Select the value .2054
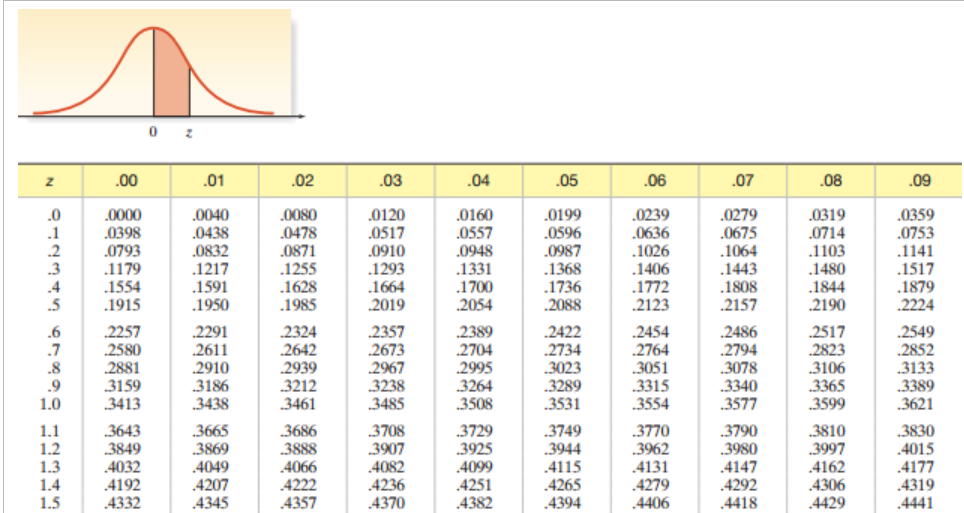Screen dimensions: 964x513 (475, 305)
